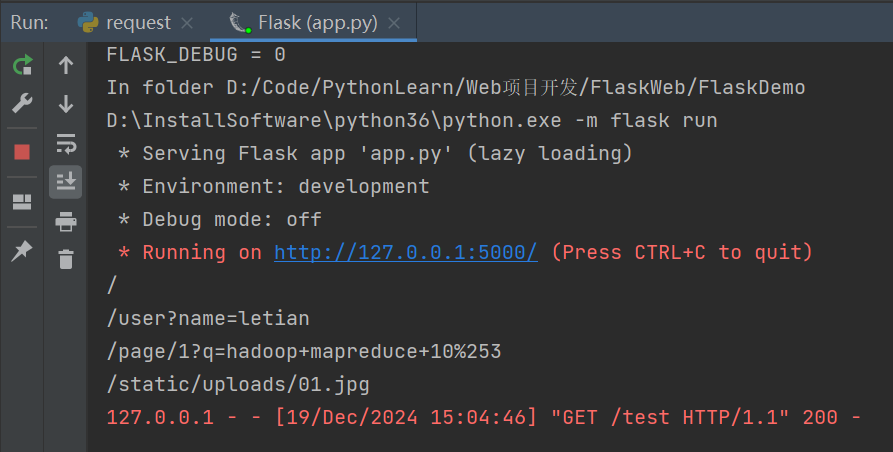This screenshot has width=893, height=452.
Task: Click the /user?name=letian output line
Action: [208, 318]
